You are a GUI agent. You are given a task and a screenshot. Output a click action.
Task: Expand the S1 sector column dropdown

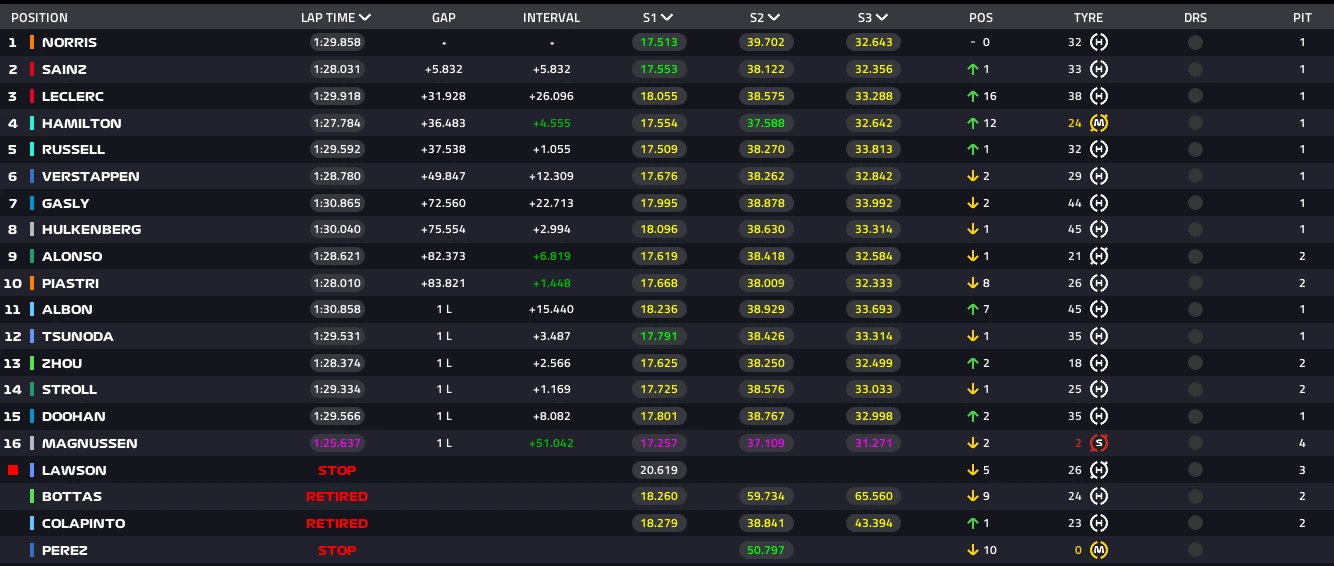666,18
